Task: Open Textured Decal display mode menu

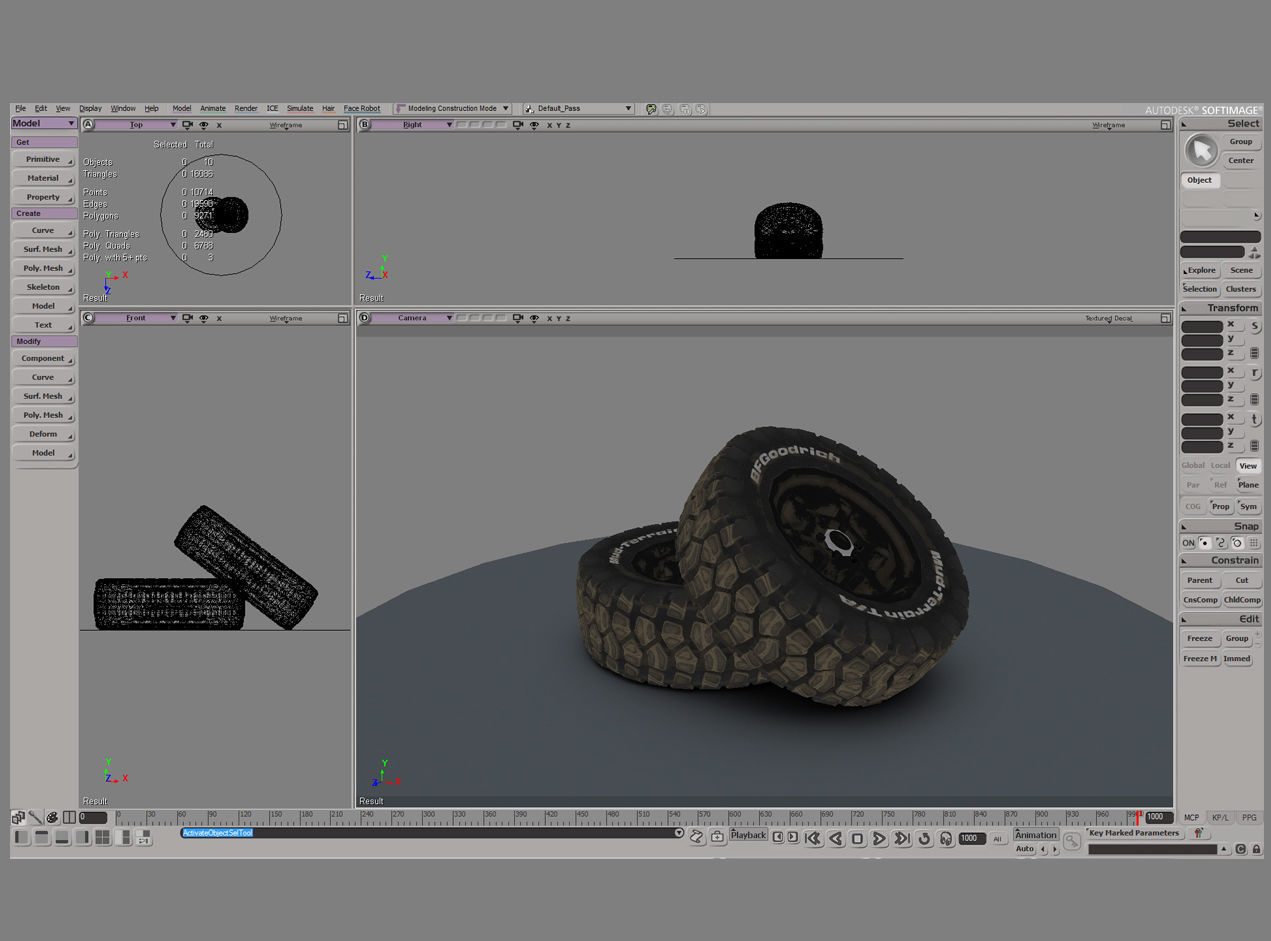Action: point(1109,318)
